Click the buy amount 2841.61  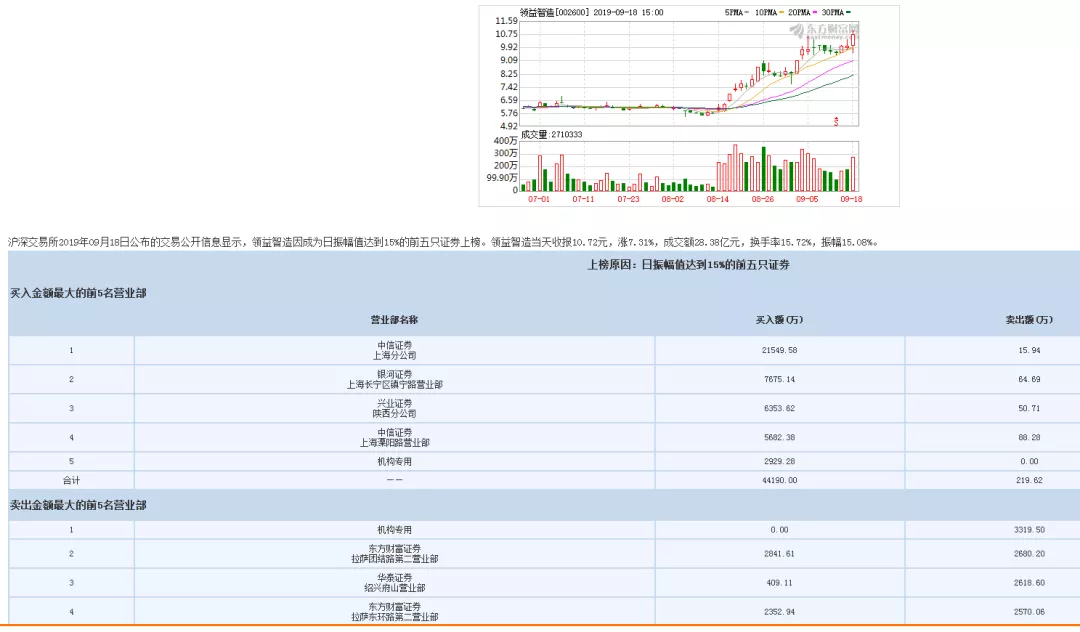[x=779, y=554]
